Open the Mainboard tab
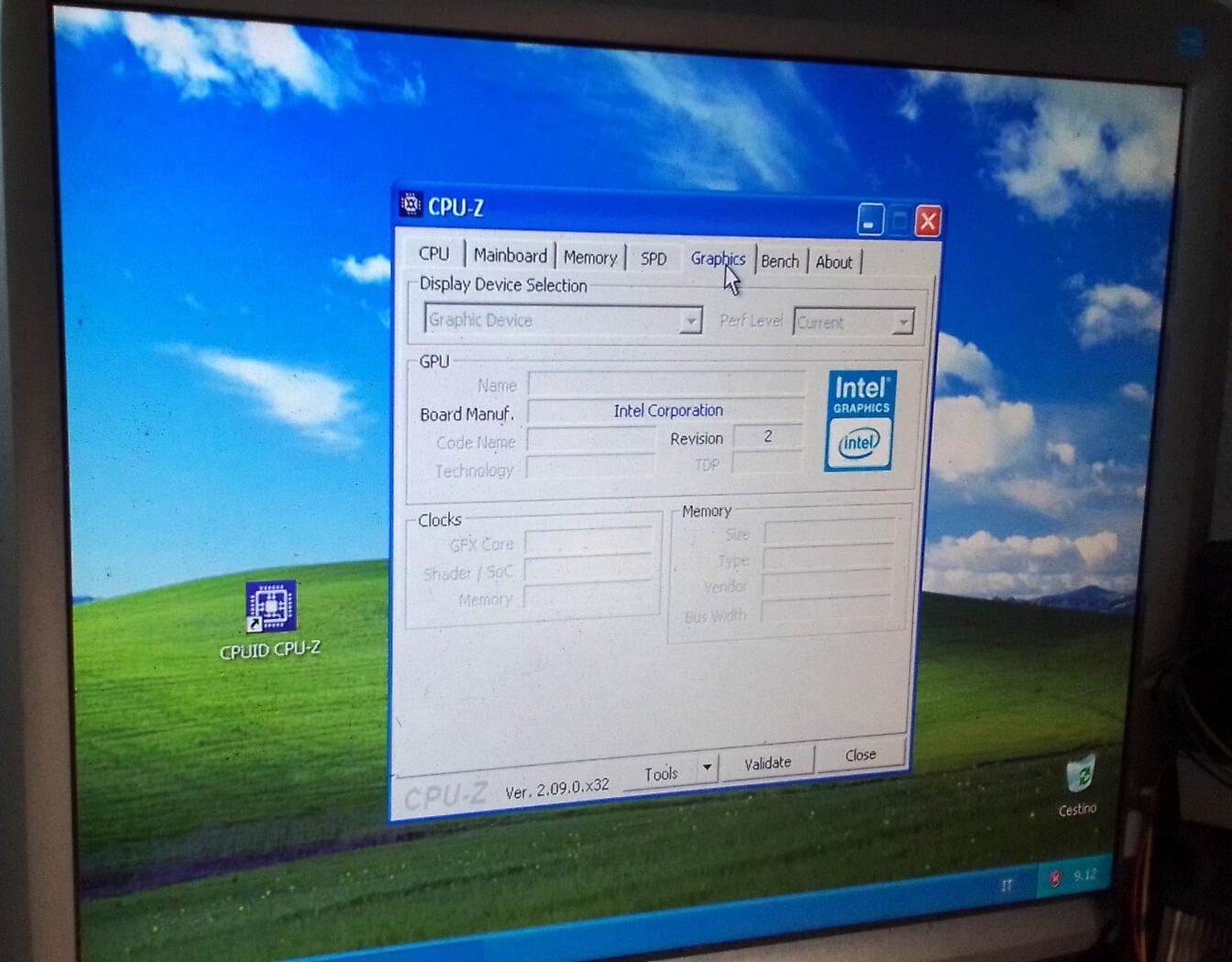The width and height of the screenshot is (1232, 962). 510,256
